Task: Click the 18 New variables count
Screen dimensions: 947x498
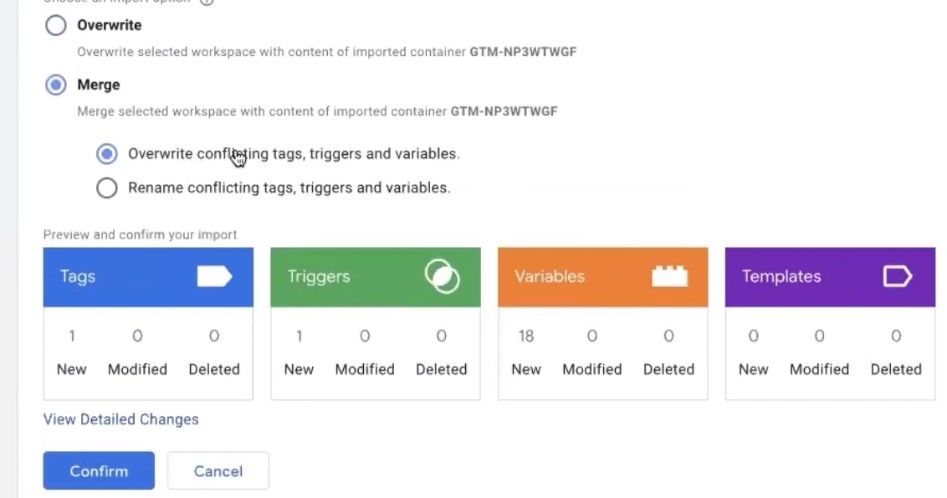Action: tap(526, 337)
